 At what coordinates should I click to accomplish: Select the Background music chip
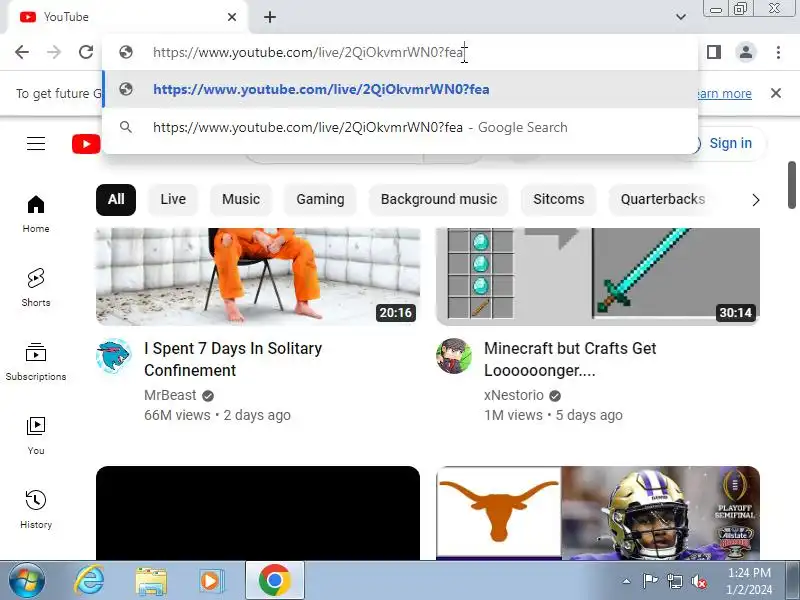(x=439, y=199)
